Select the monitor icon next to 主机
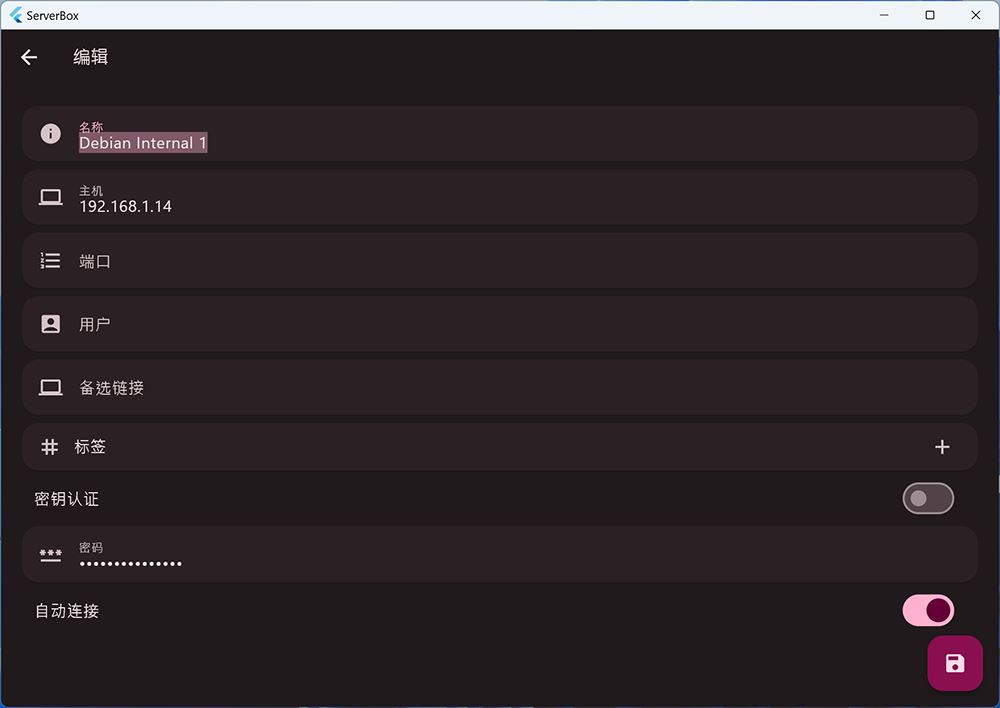The height and width of the screenshot is (708, 1000). [50, 196]
